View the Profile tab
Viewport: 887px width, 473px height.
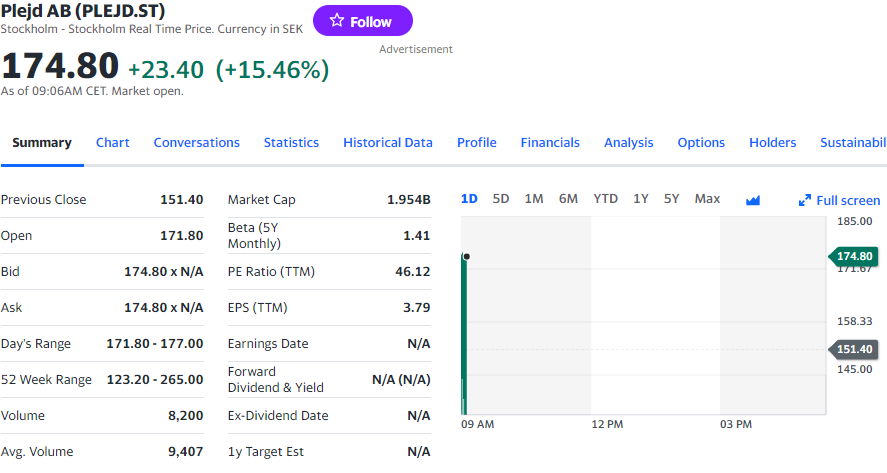[477, 143]
